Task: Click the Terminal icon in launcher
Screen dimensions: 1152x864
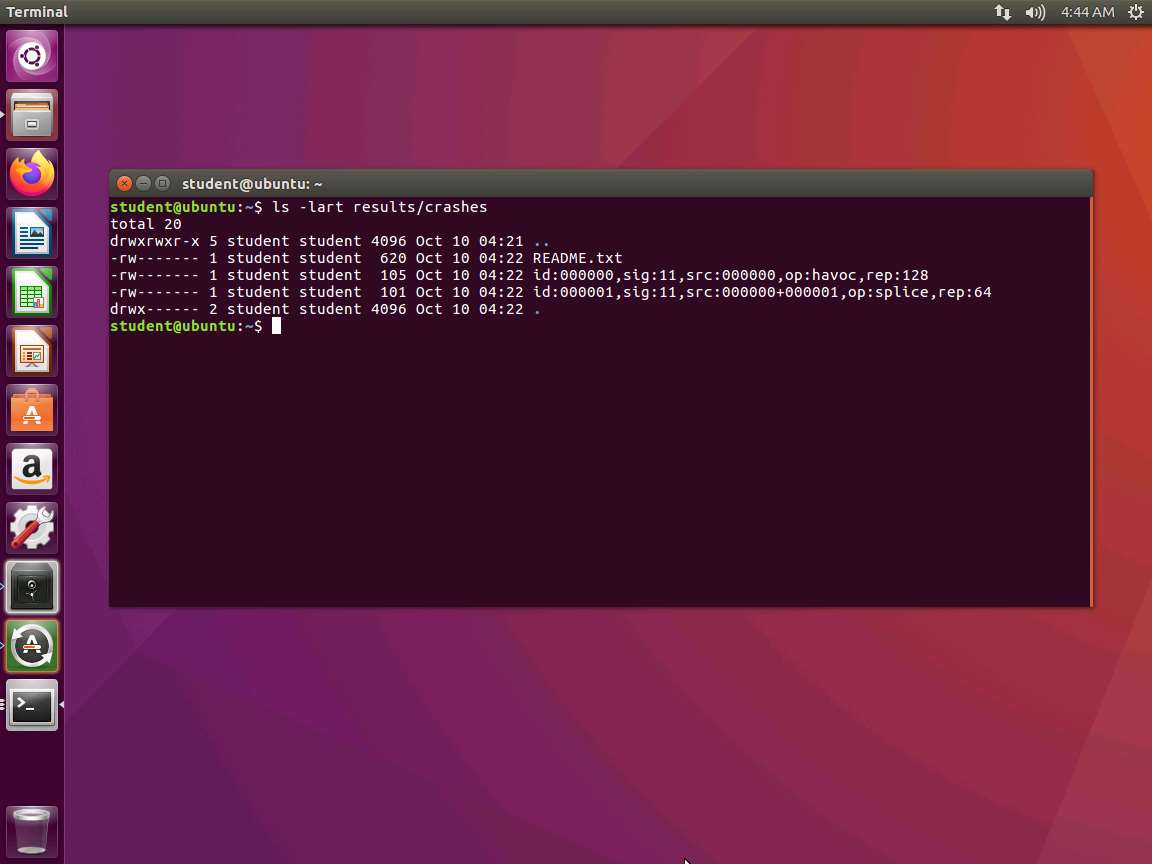Action: pyautogui.click(x=32, y=705)
